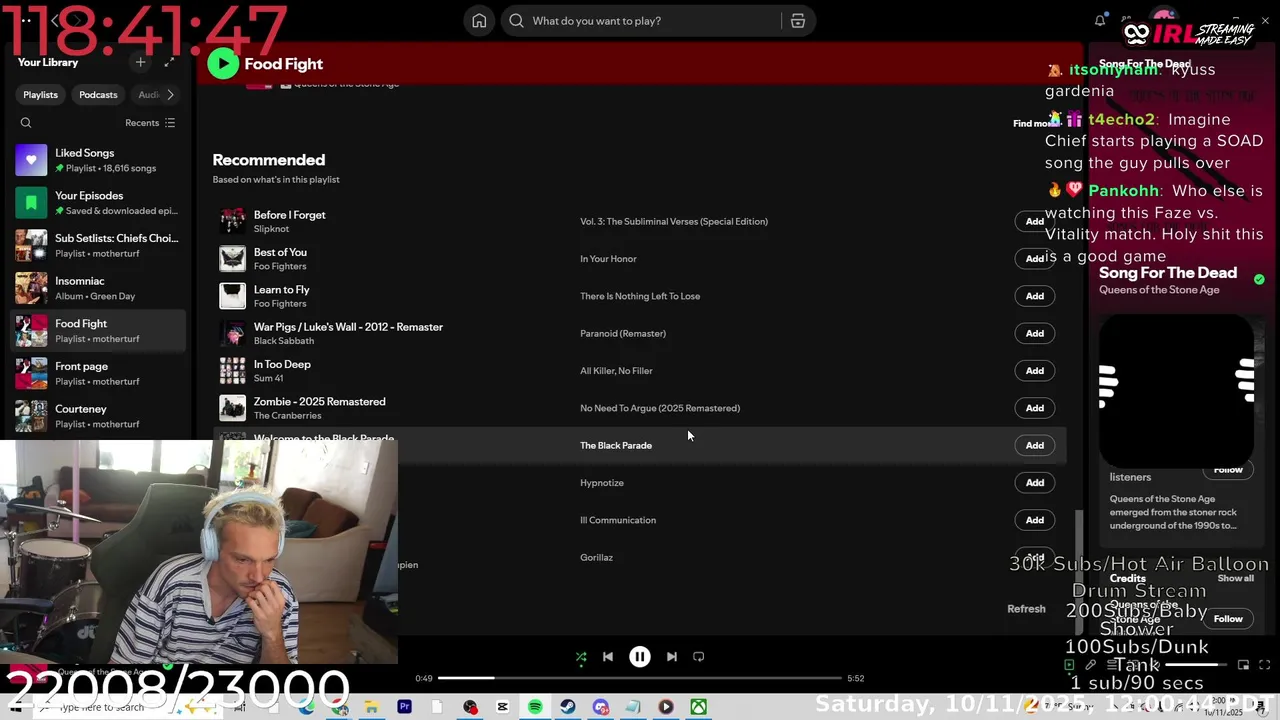Click Before I Forget album art thumbnail
Screen dimensions: 1280x720
pos(232,221)
